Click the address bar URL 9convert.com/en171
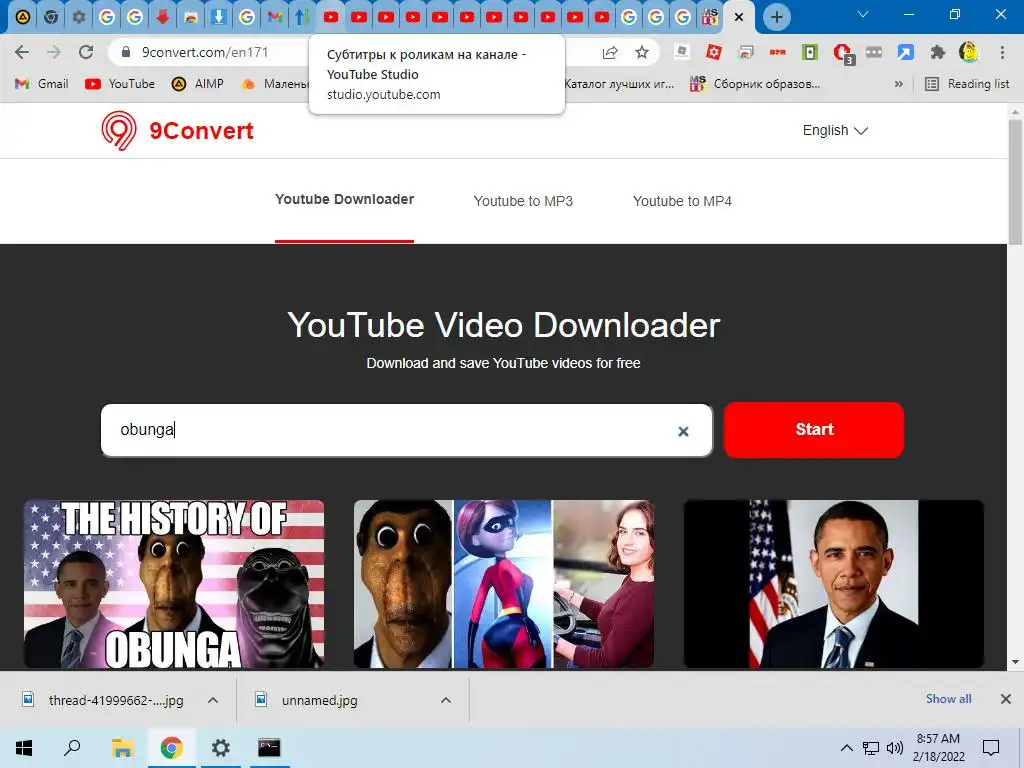The image size is (1024, 768). click(205, 52)
